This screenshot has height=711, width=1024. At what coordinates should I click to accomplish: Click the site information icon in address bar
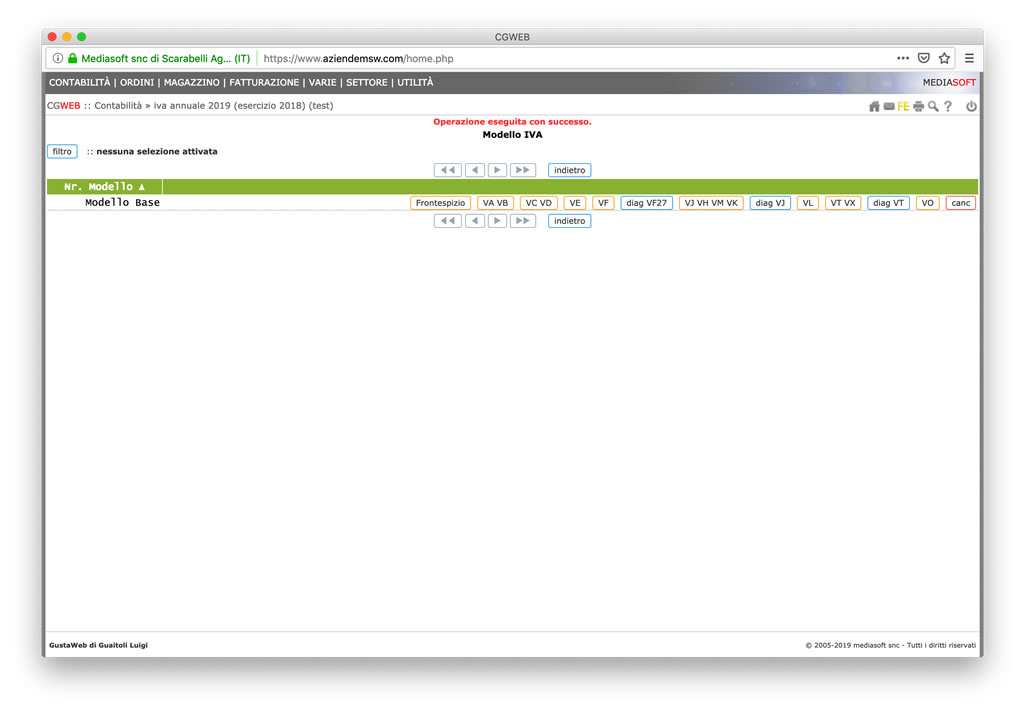(x=57, y=58)
